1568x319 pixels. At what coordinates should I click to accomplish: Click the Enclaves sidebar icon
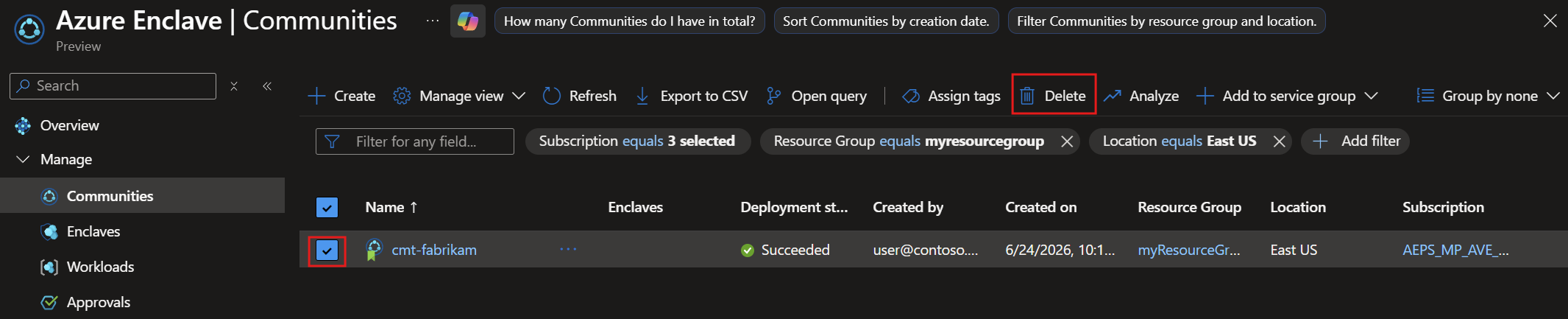pos(49,232)
